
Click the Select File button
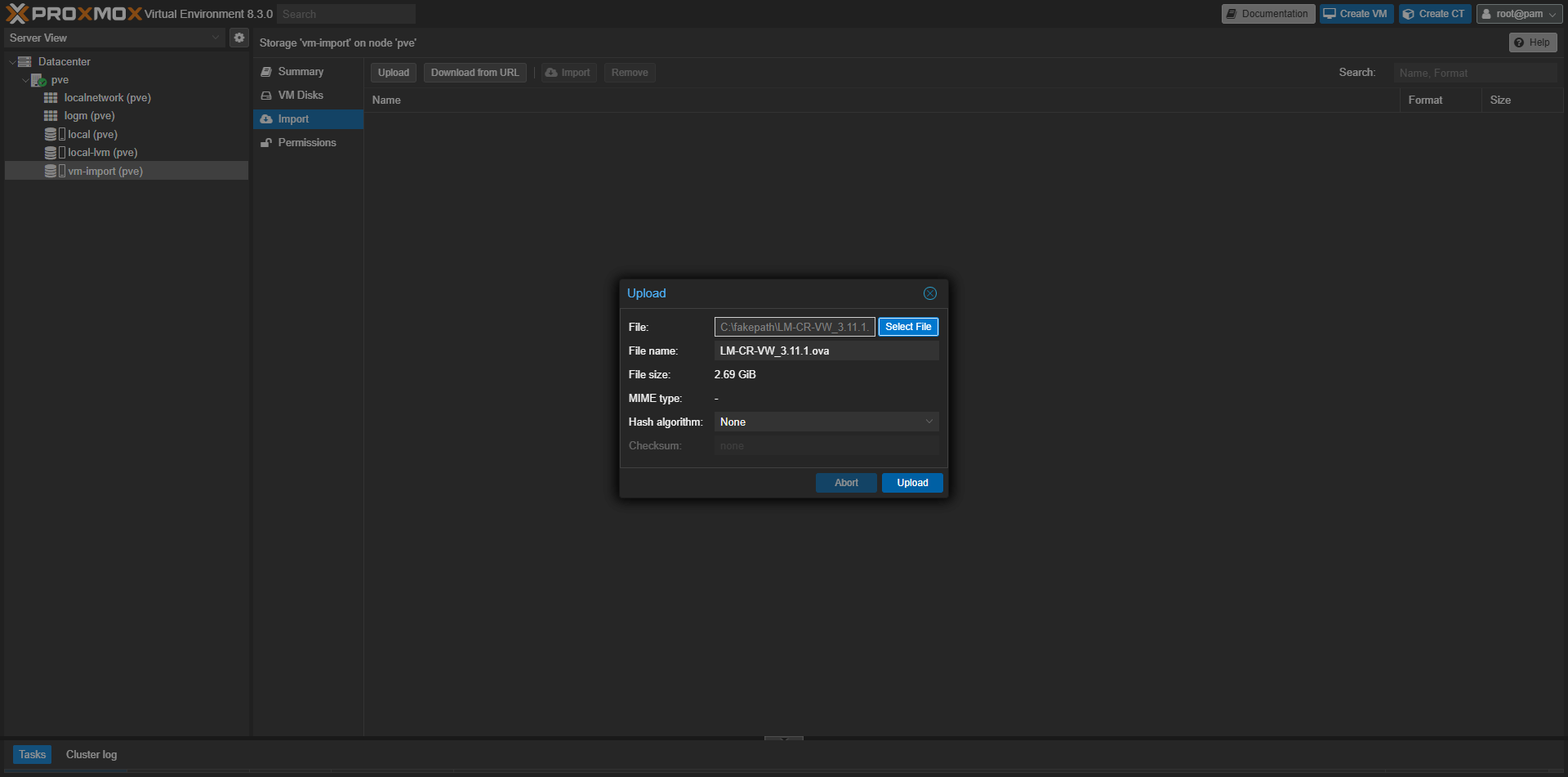[907, 327]
